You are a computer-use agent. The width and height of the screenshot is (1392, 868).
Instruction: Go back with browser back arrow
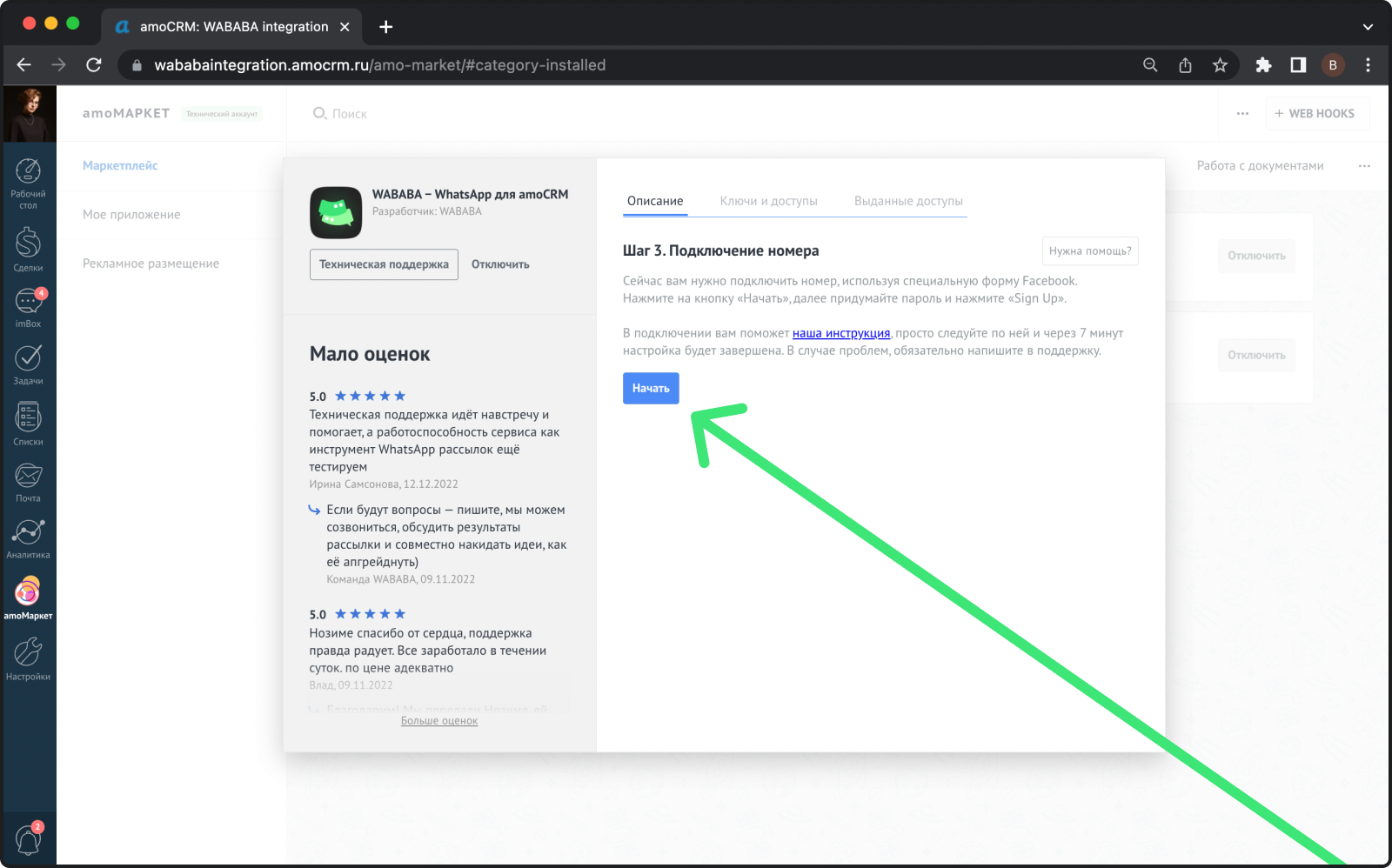point(23,64)
